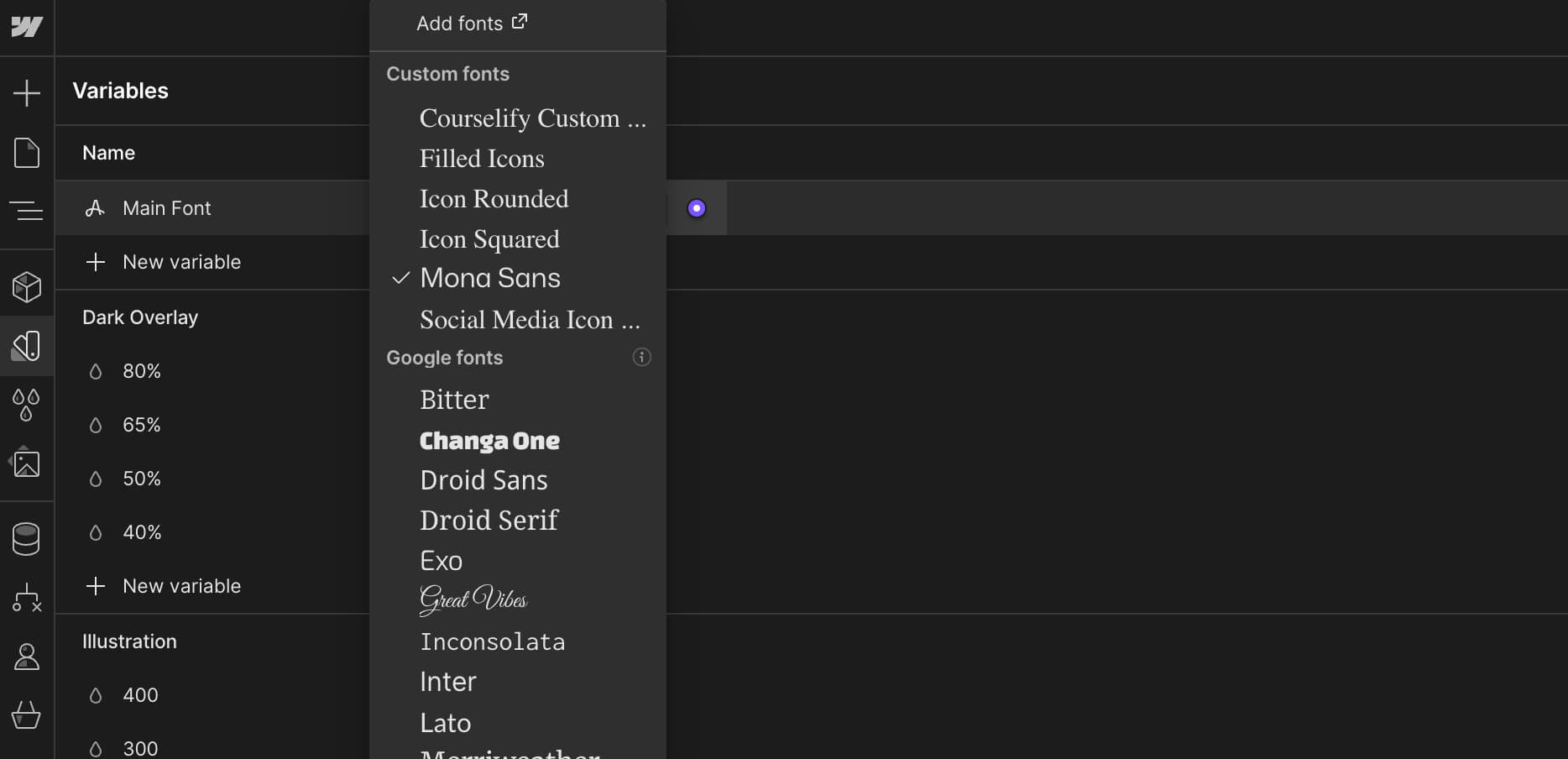
Task: Click the info icon next to Google fonts
Action: coord(641,358)
